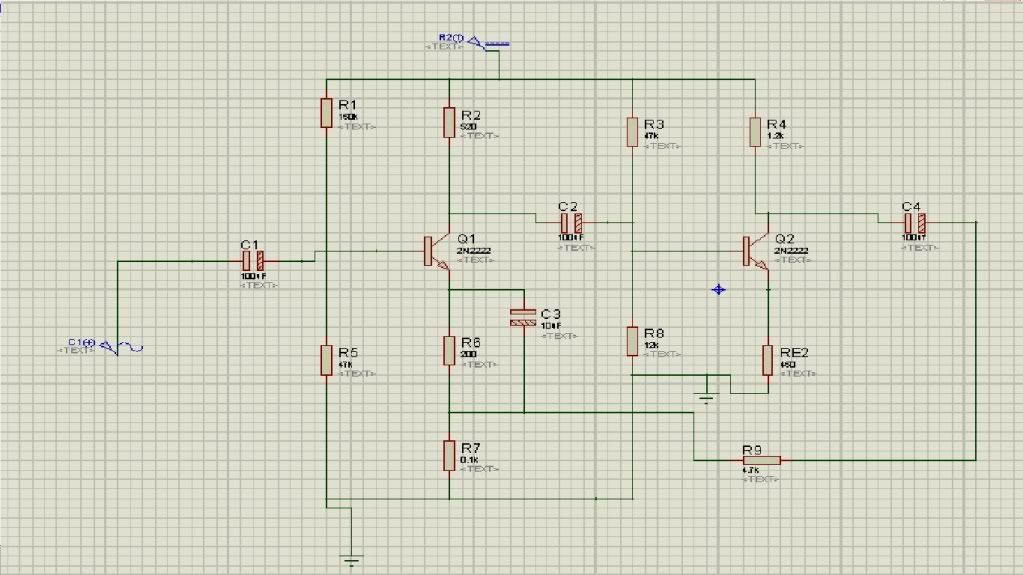Screen dimensions: 1023x575
Task: Select emitter resistor RE2
Action: pyautogui.click(x=767, y=360)
